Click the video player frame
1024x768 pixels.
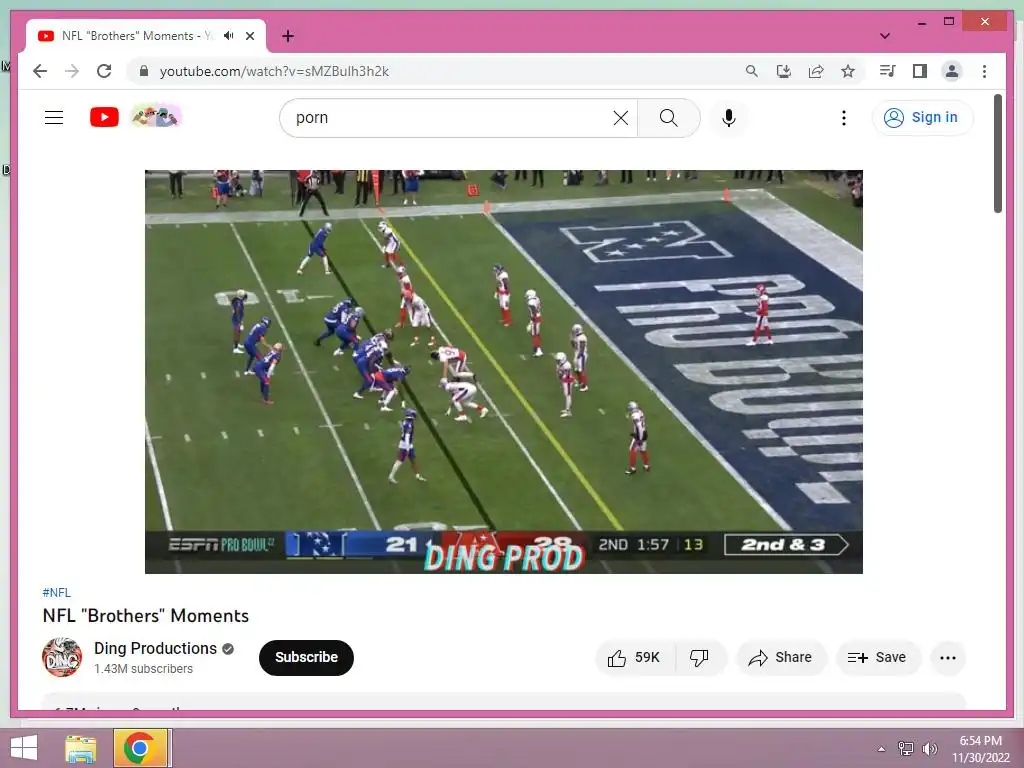504,372
